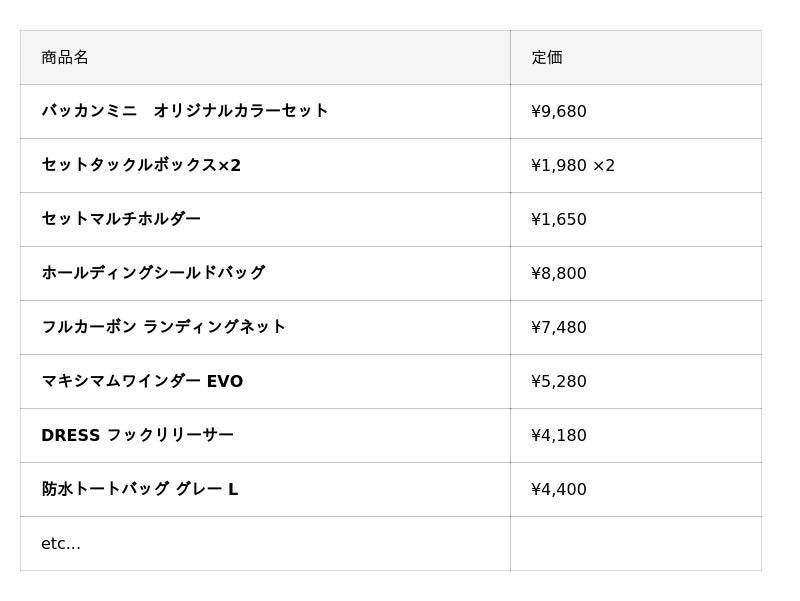The height and width of the screenshot is (601, 800).
Task: Select 防水トートバッグ グレー L product name
Action: [x=139, y=489]
